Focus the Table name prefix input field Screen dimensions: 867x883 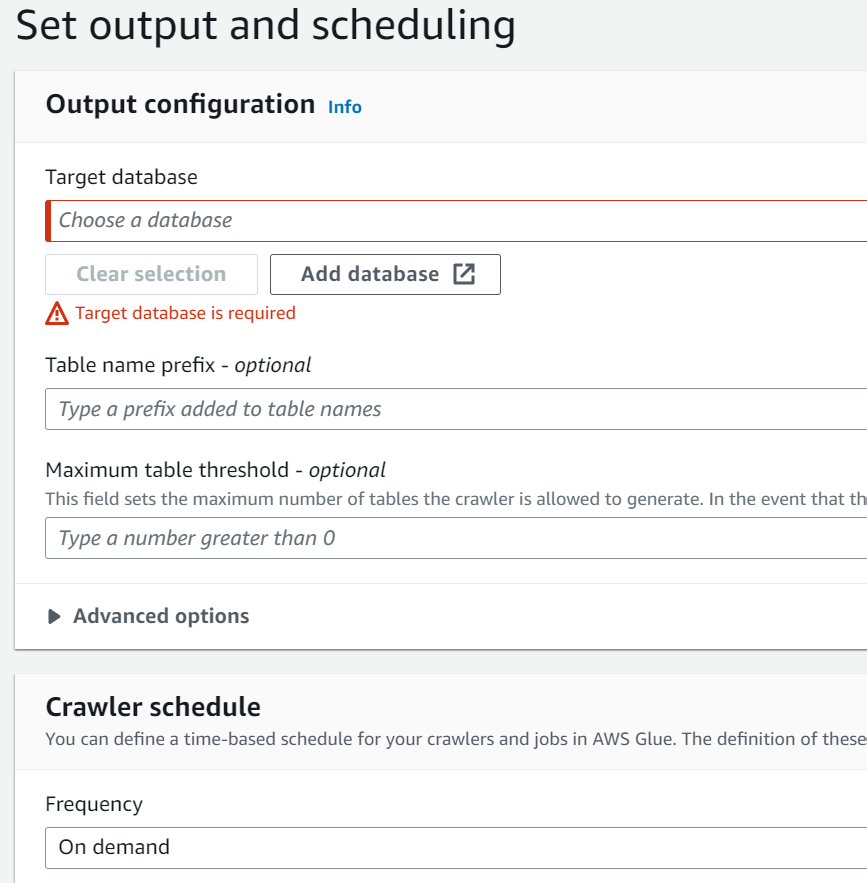coord(456,409)
